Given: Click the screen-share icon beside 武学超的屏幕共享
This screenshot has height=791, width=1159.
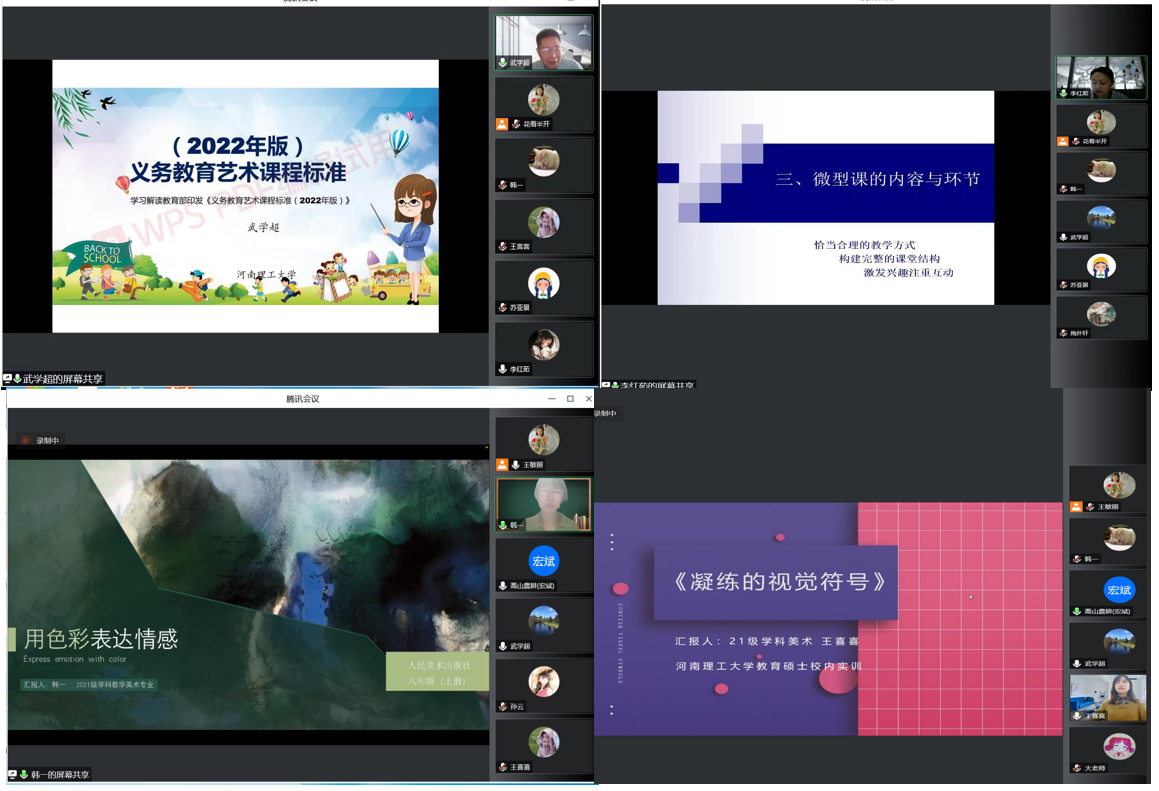Looking at the screenshot, I should (x=8, y=379).
